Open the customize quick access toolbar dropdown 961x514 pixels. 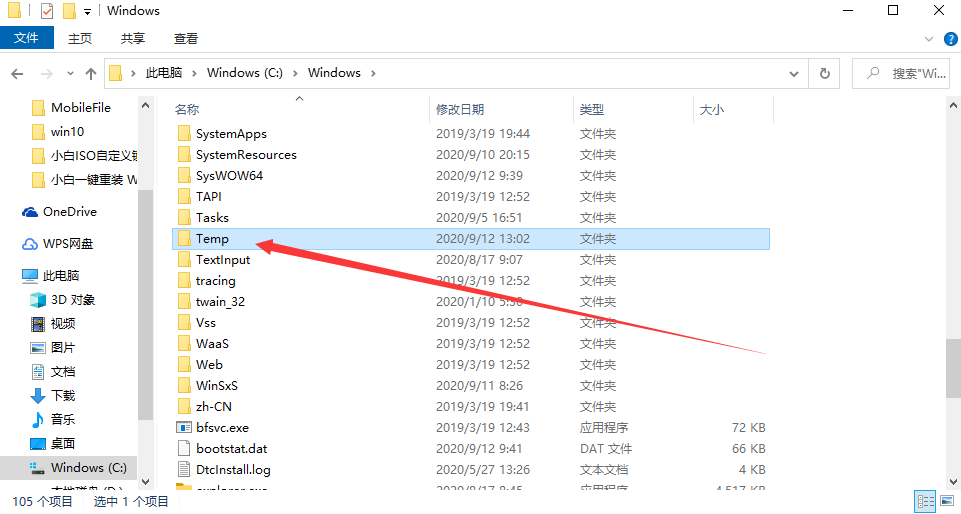click(88, 11)
